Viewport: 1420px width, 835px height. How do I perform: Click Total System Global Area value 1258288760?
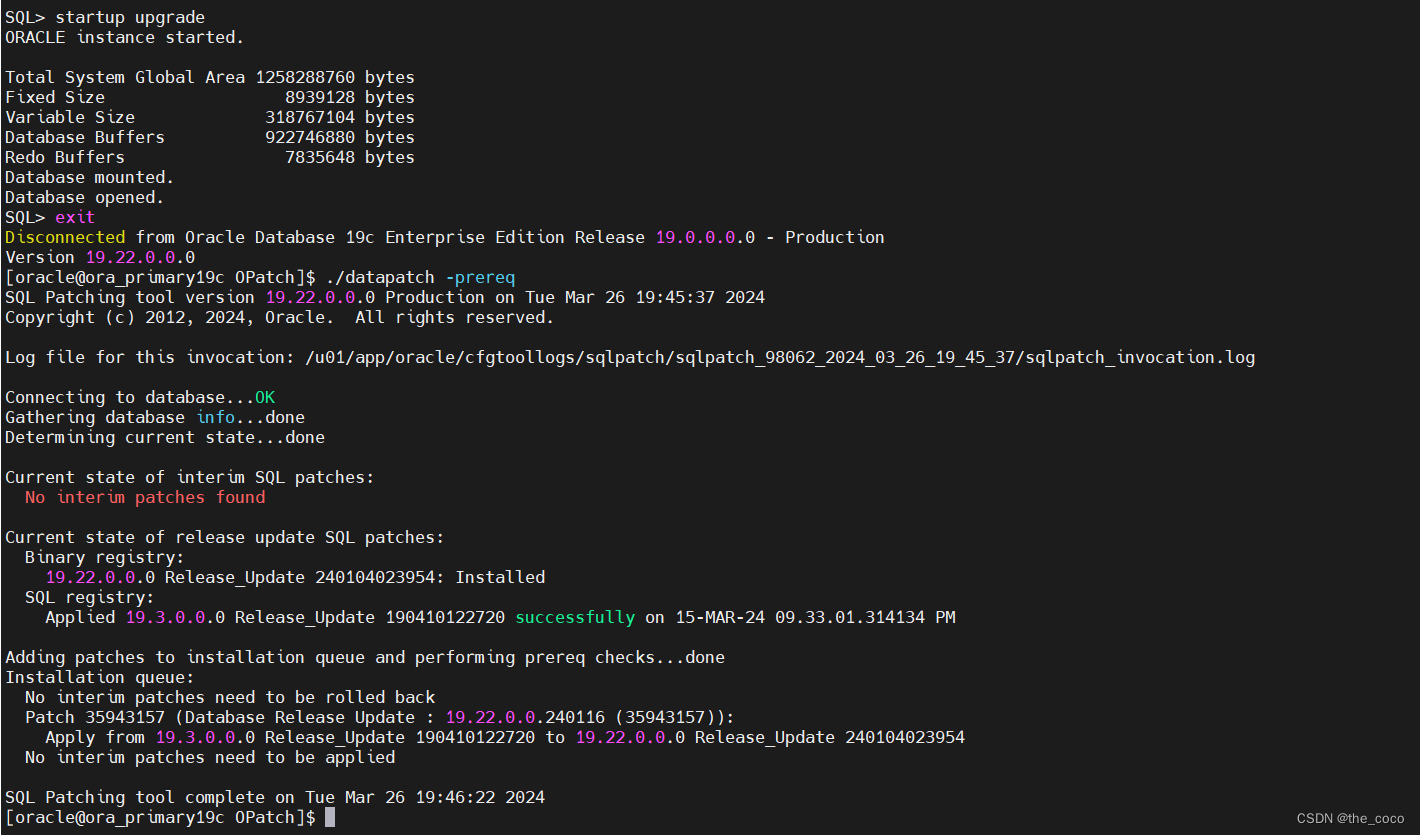coord(305,77)
